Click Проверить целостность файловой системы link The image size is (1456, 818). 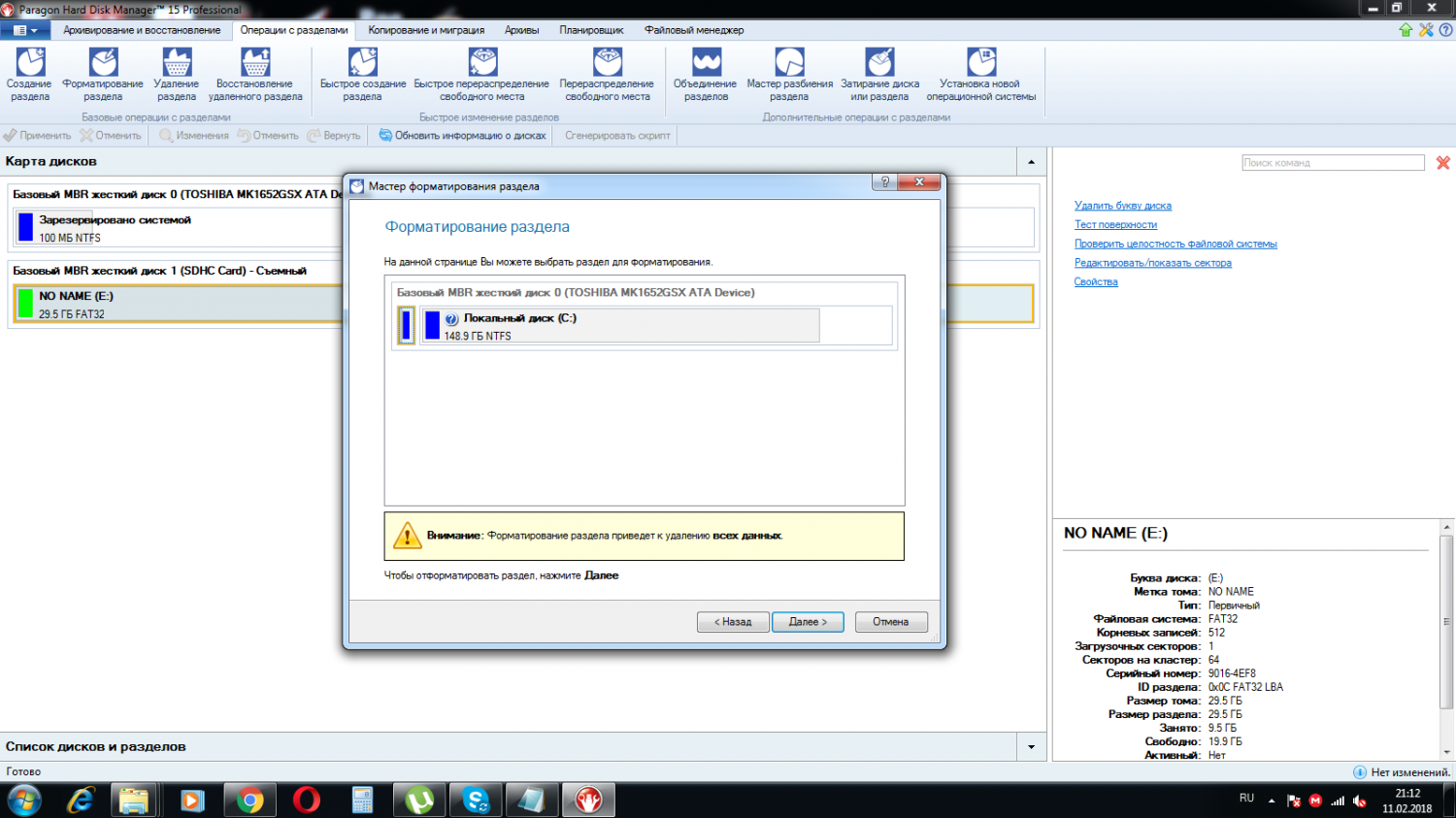1175,245
